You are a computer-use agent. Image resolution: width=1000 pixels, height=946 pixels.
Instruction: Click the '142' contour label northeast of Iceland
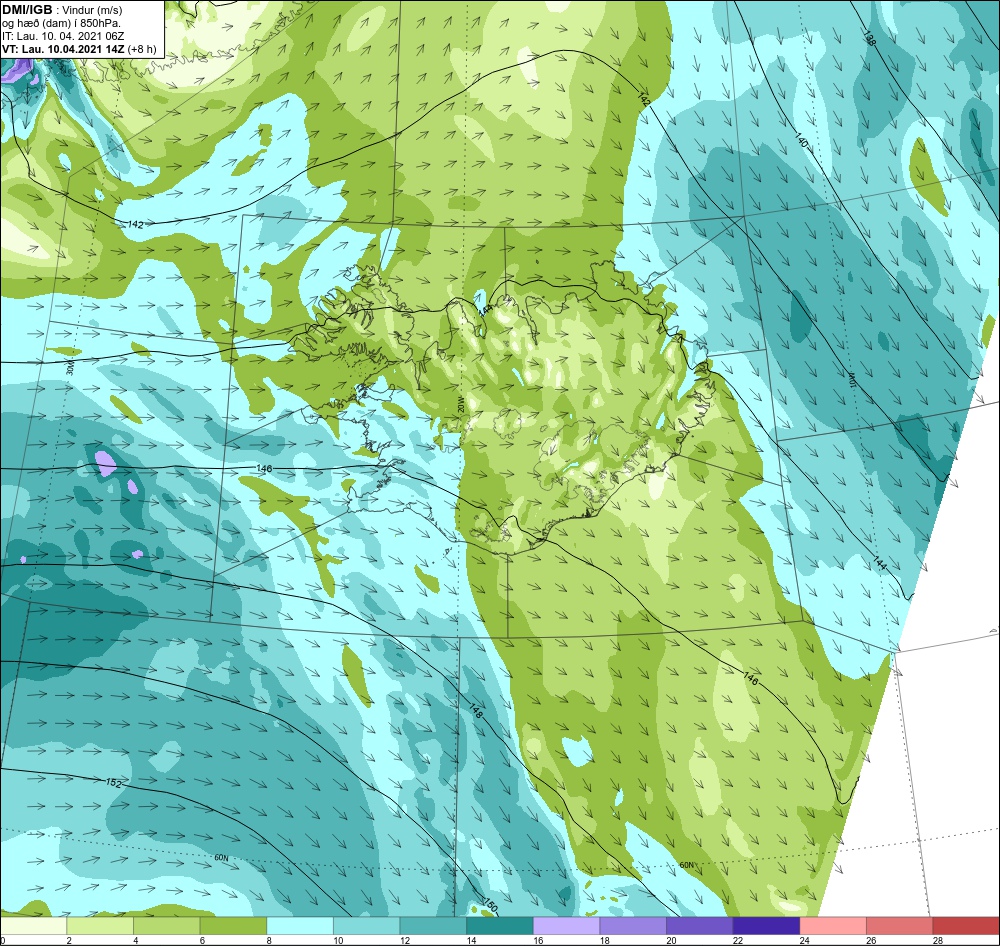click(643, 99)
